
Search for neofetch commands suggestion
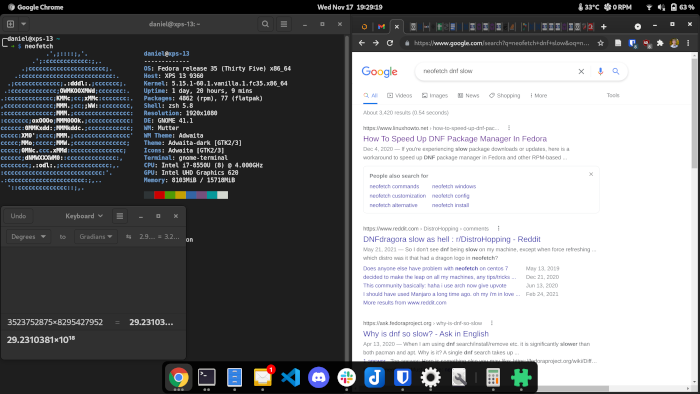tap(394, 187)
